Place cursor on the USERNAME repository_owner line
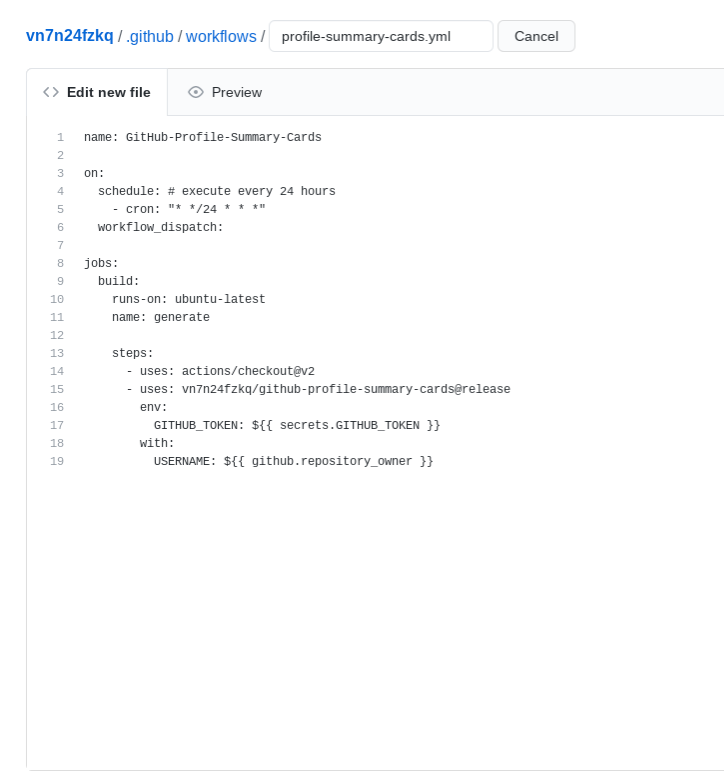 (x=292, y=461)
